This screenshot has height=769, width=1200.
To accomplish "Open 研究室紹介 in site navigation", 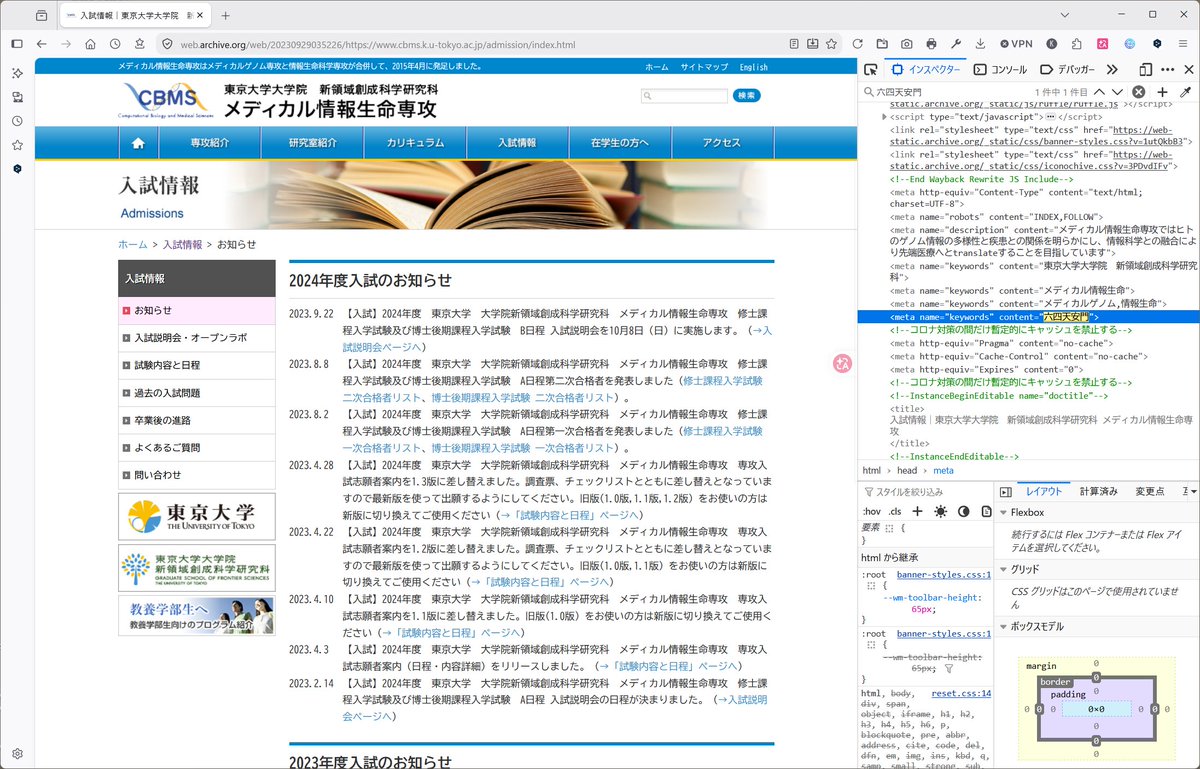I will [x=313, y=143].
